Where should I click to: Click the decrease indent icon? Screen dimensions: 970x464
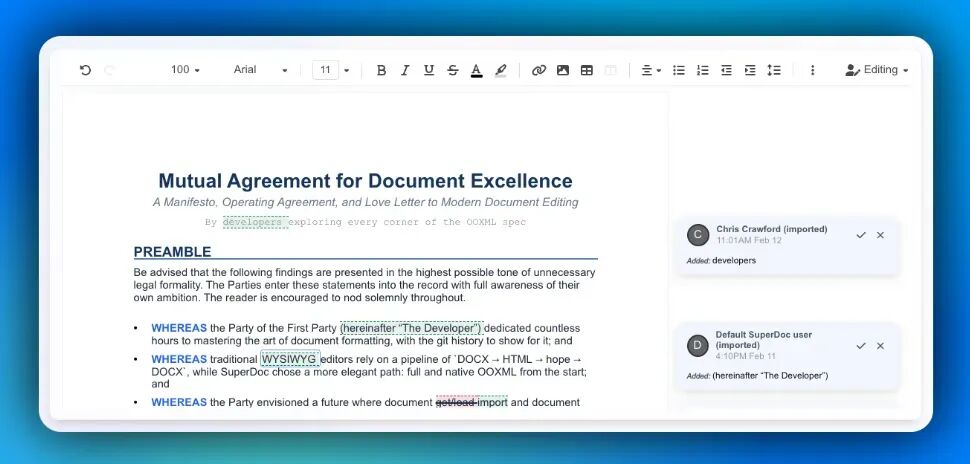726,70
